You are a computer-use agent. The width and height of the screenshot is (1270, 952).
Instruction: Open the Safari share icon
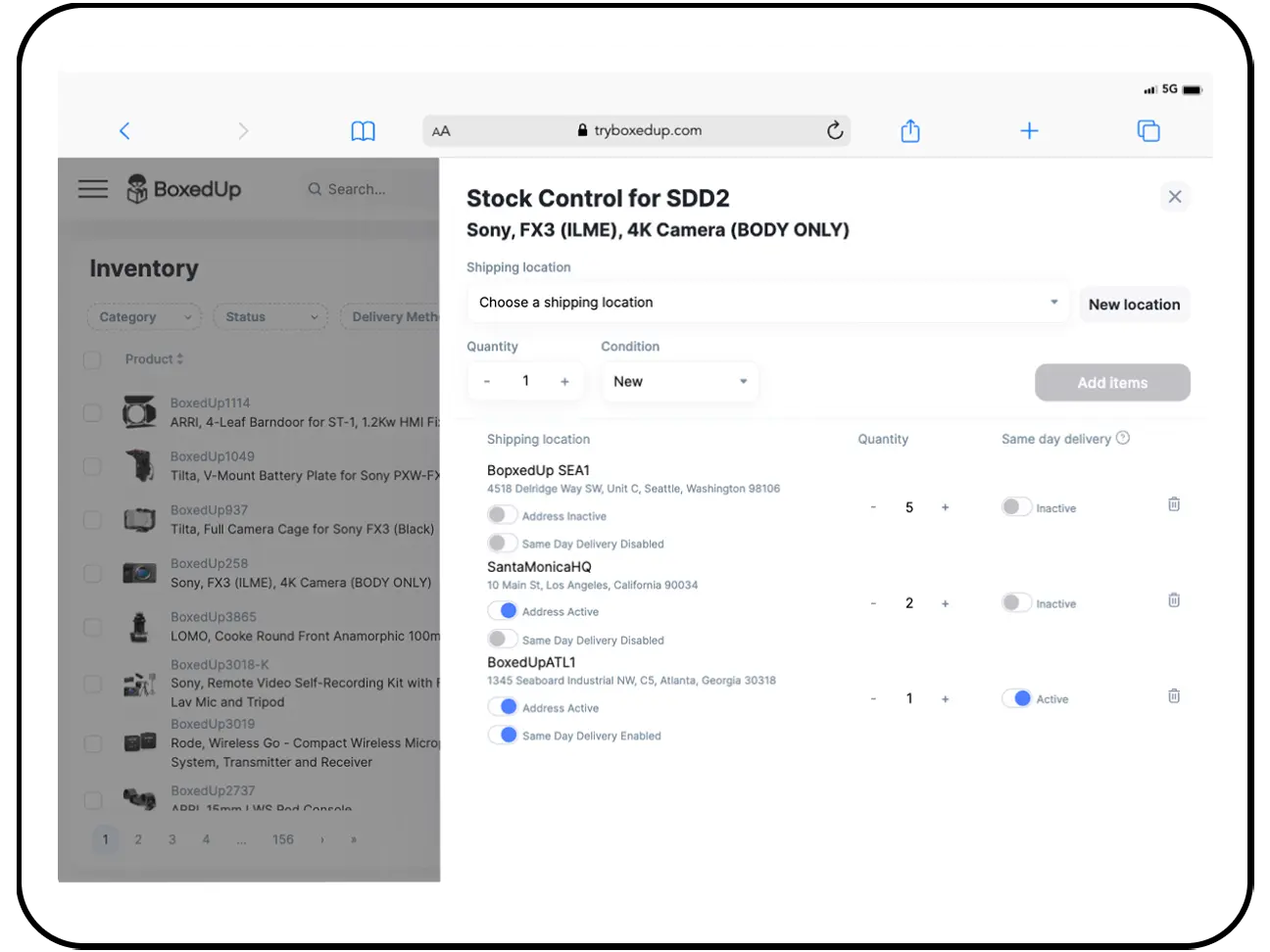click(909, 131)
